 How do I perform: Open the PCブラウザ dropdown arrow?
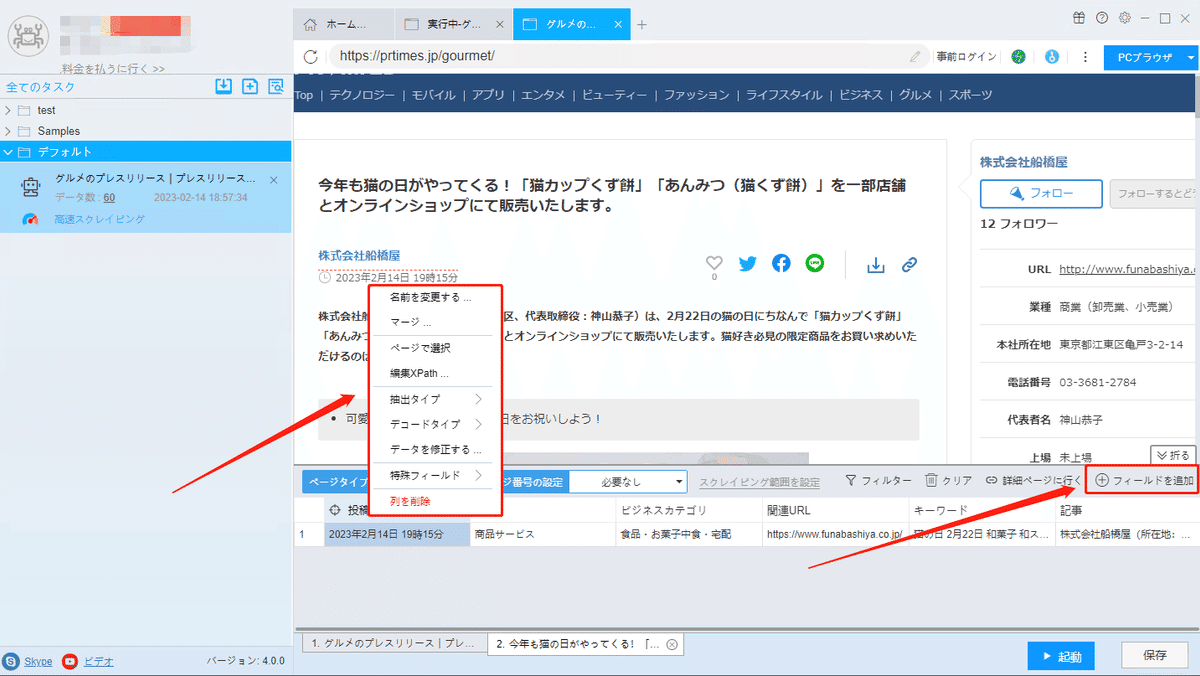1191,57
